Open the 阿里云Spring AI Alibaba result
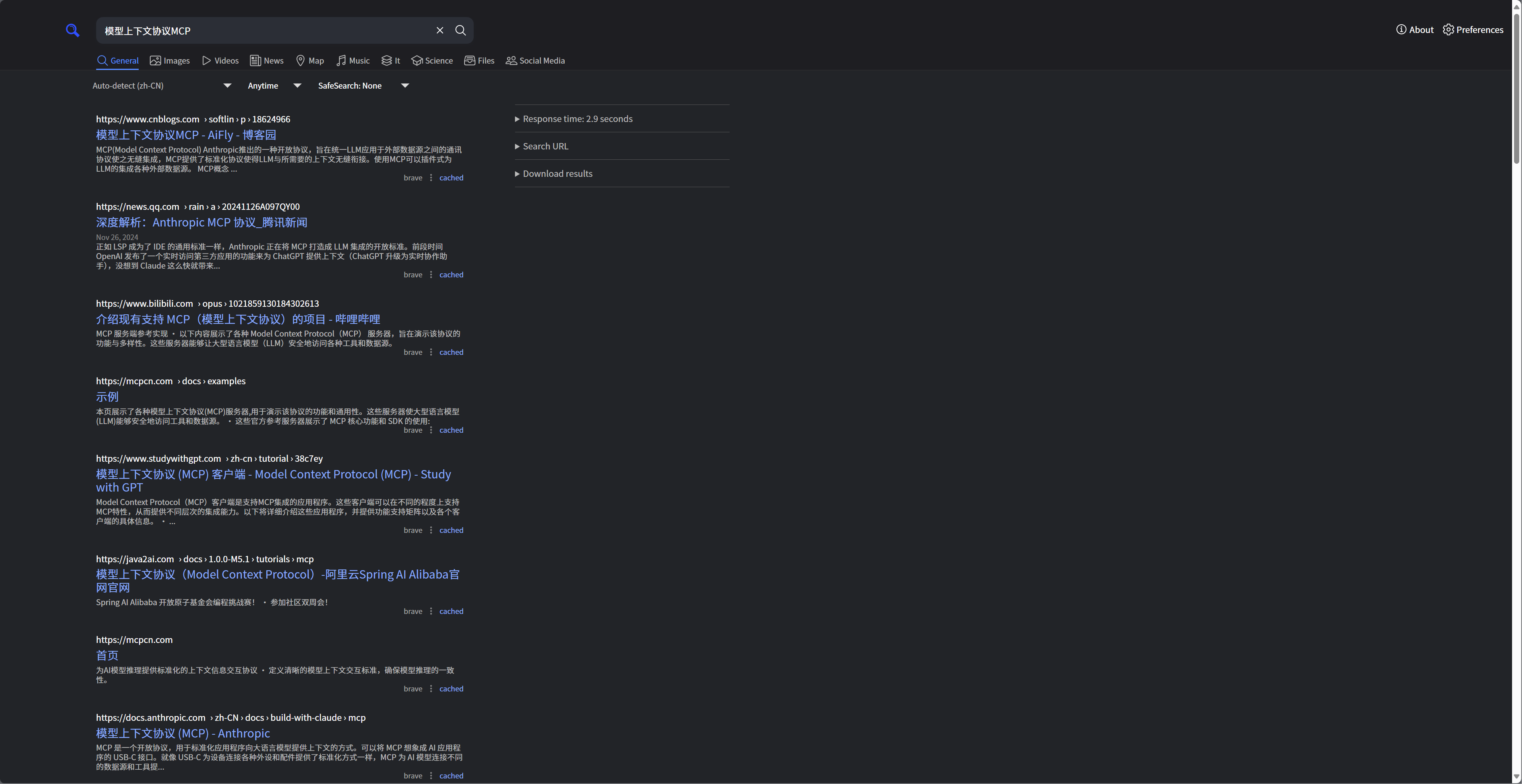The image size is (1522, 784). point(278,581)
